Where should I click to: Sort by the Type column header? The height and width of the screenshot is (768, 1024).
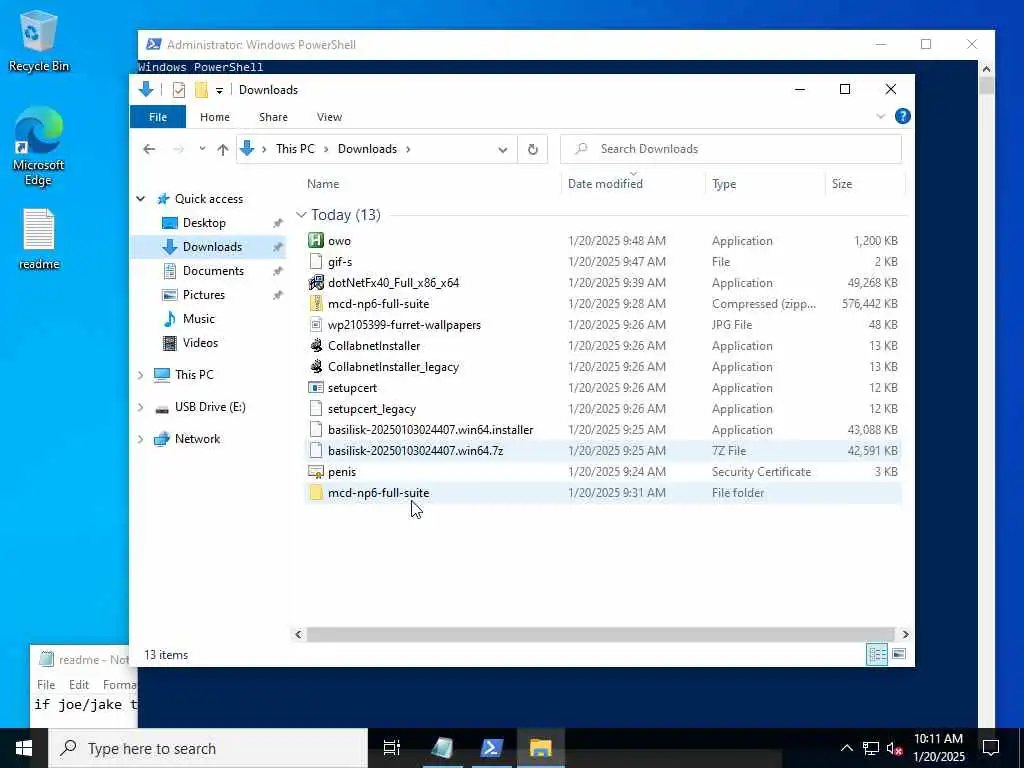(x=765, y=184)
